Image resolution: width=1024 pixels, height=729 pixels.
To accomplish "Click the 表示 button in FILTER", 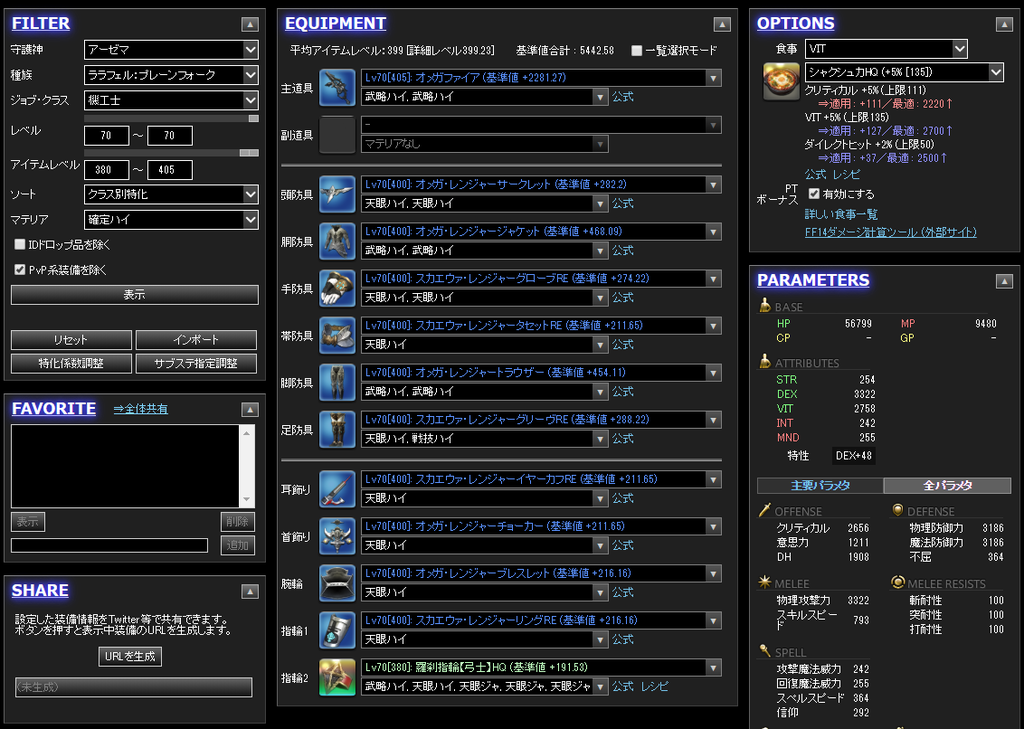I will tap(135, 295).
